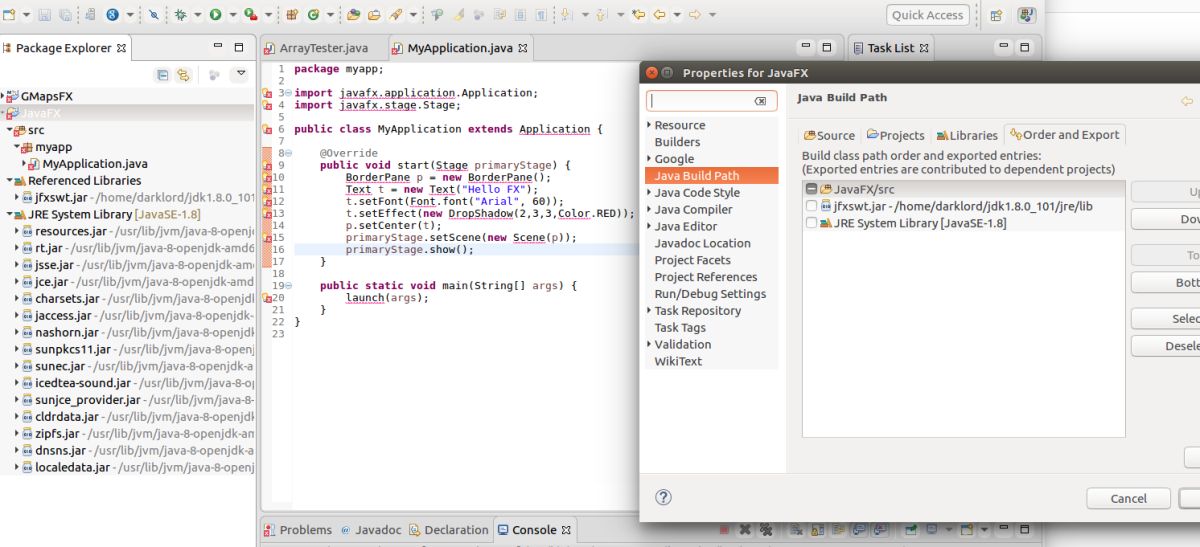Expand the GMapsFX project
This screenshot has height=547, width=1200.
(3, 96)
